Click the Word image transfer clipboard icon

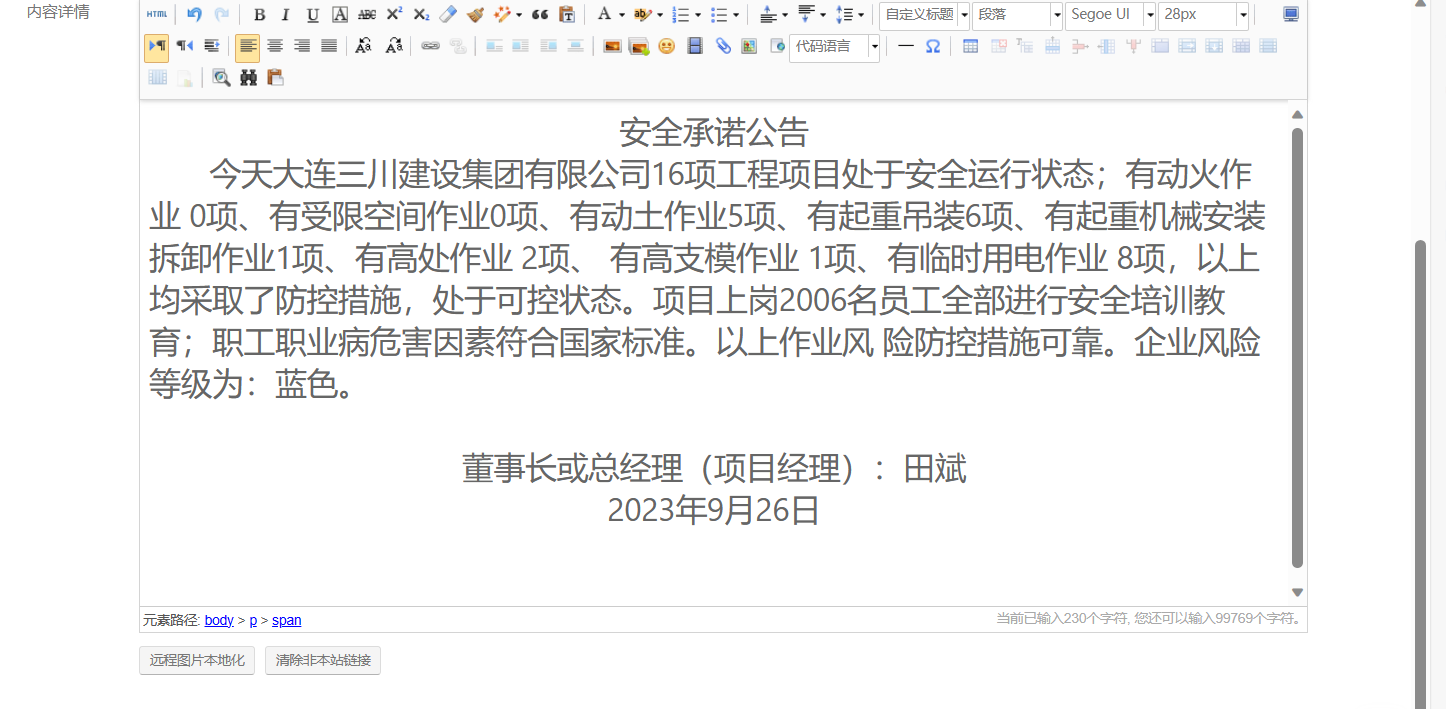tap(275, 77)
